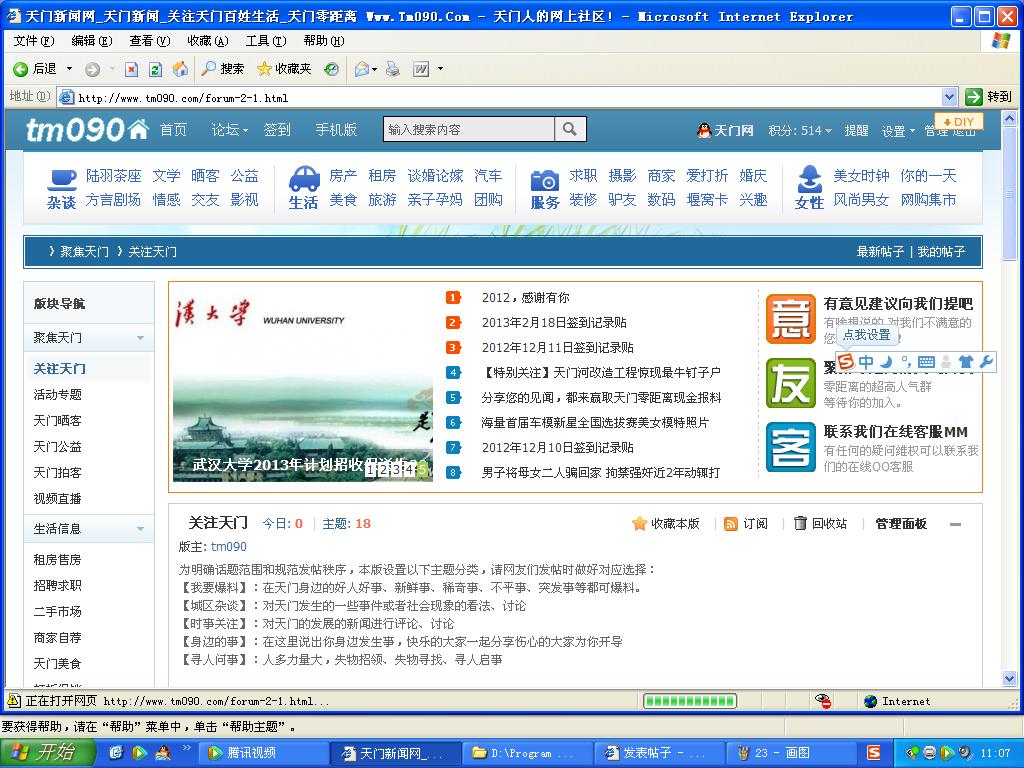Toggle Sogou Chinese/English 中 mode

pos(866,362)
